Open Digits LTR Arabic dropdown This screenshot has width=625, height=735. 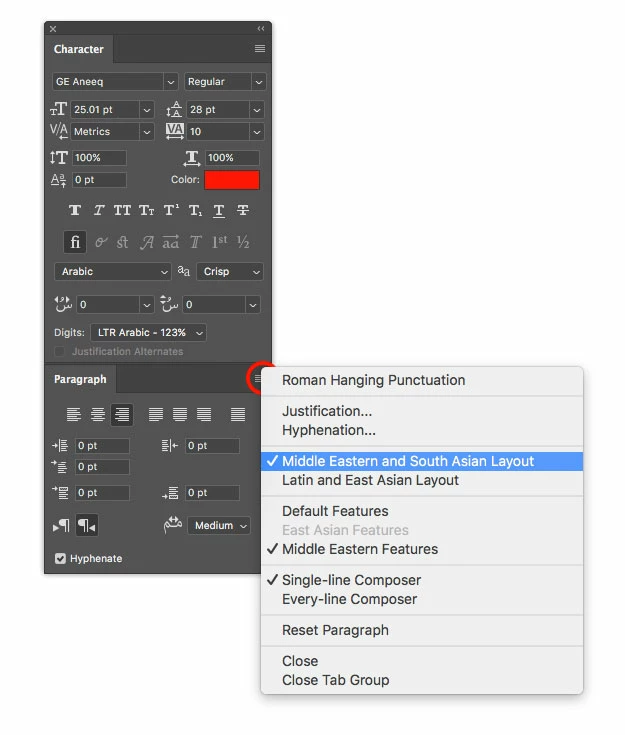148,332
